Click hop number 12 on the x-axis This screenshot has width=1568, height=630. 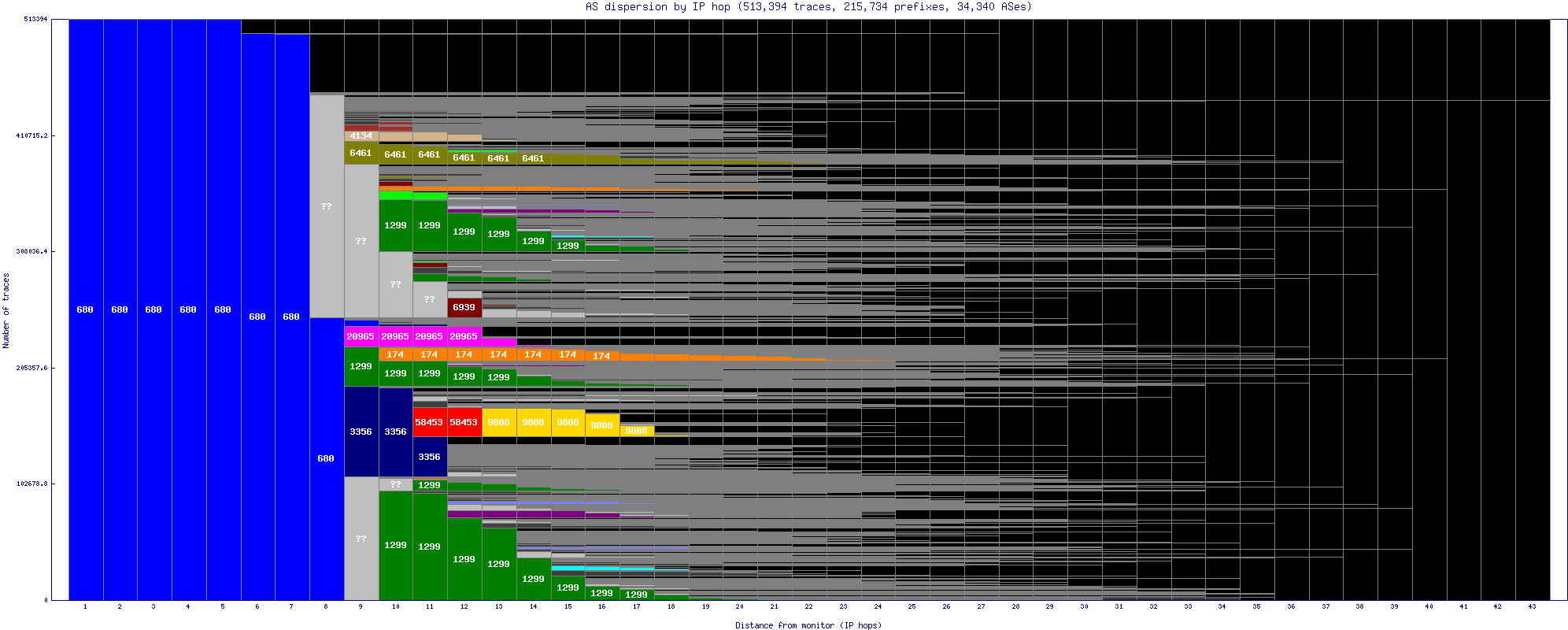[x=464, y=606]
